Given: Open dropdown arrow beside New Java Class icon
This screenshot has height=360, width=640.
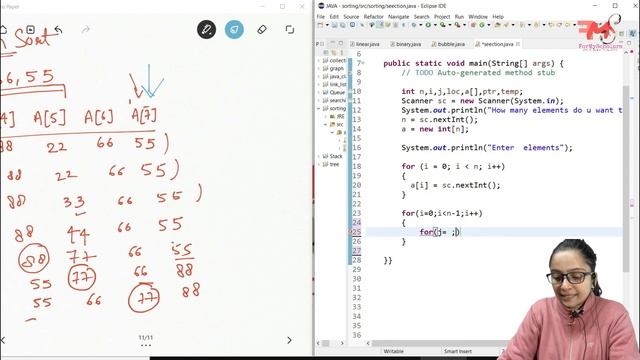Looking at the screenshot, I should point(488,25).
